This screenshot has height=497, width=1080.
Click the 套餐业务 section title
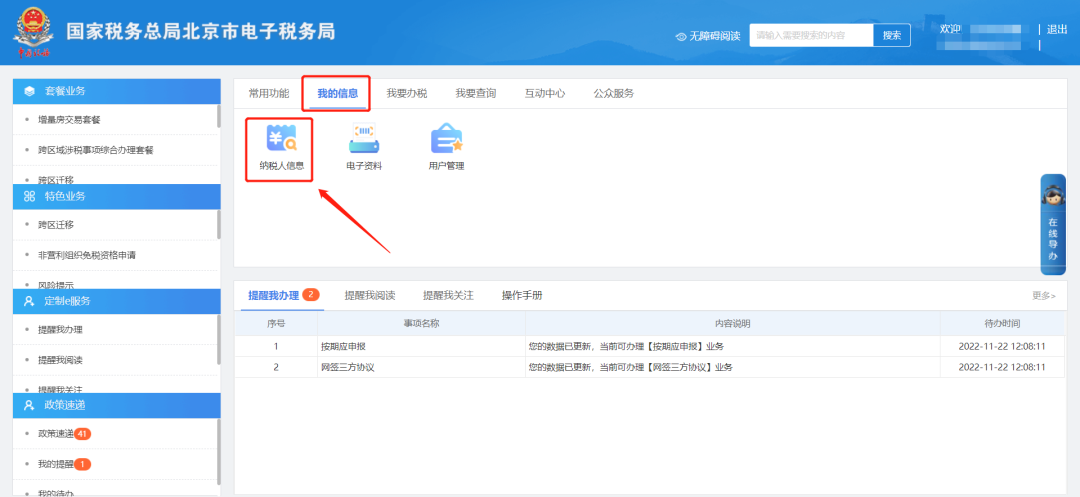coord(65,91)
